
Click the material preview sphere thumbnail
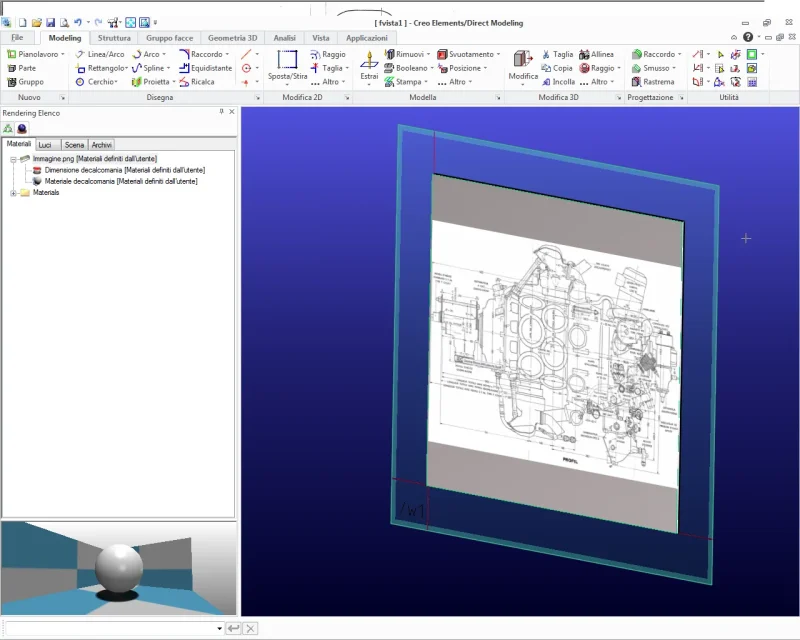click(119, 569)
